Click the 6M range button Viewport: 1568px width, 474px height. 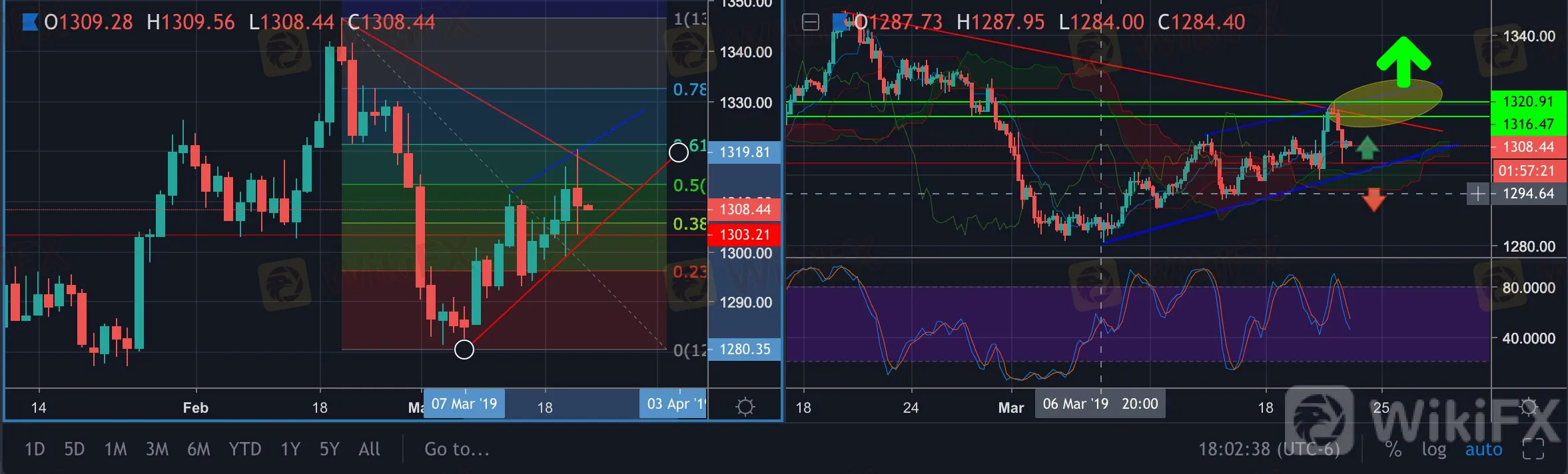pos(198,449)
